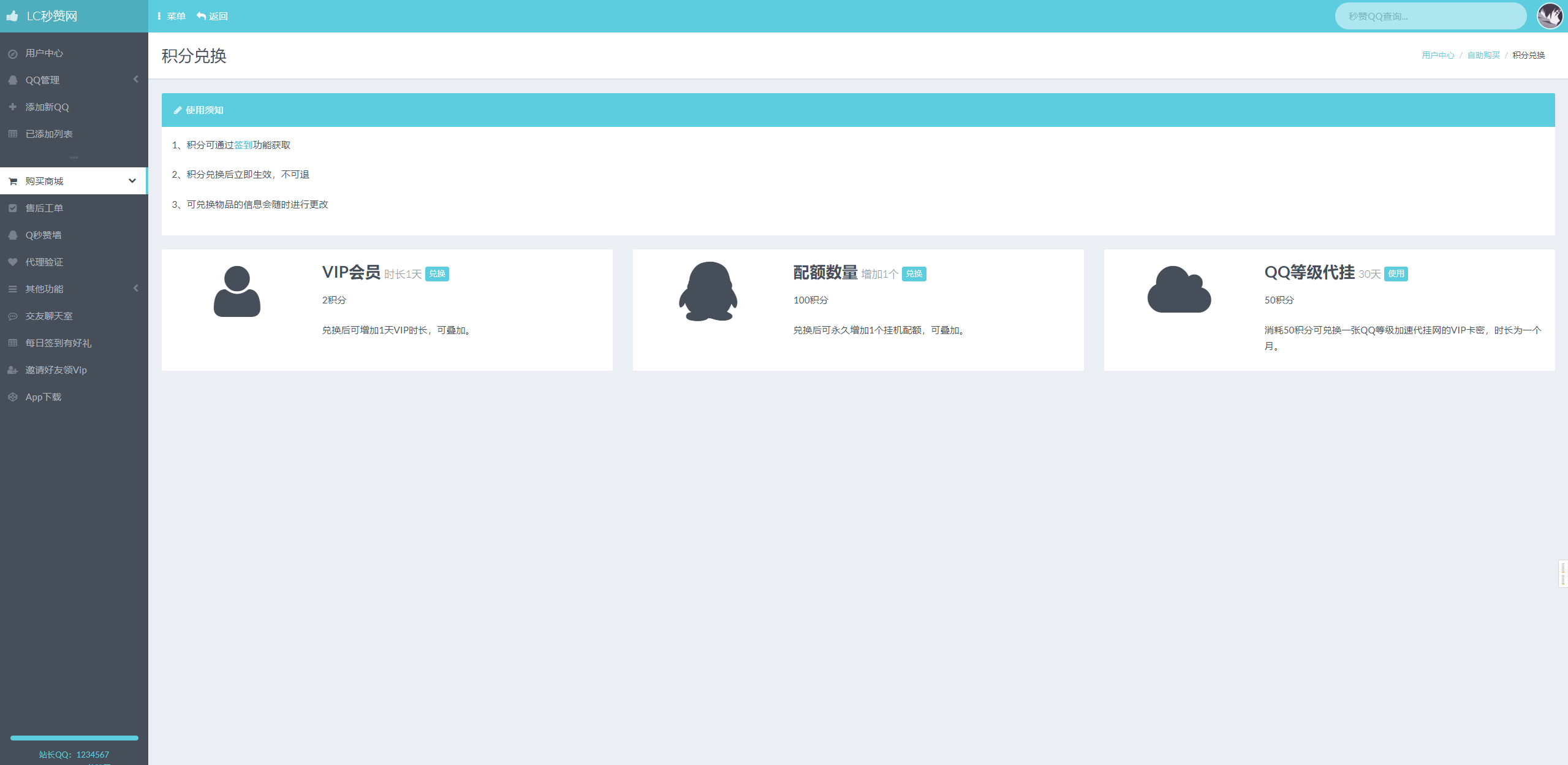Open 交友聊天室 in the sidebar
The width and height of the screenshot is (1568, 765).
pyautogui.click(x=49, y=316)
